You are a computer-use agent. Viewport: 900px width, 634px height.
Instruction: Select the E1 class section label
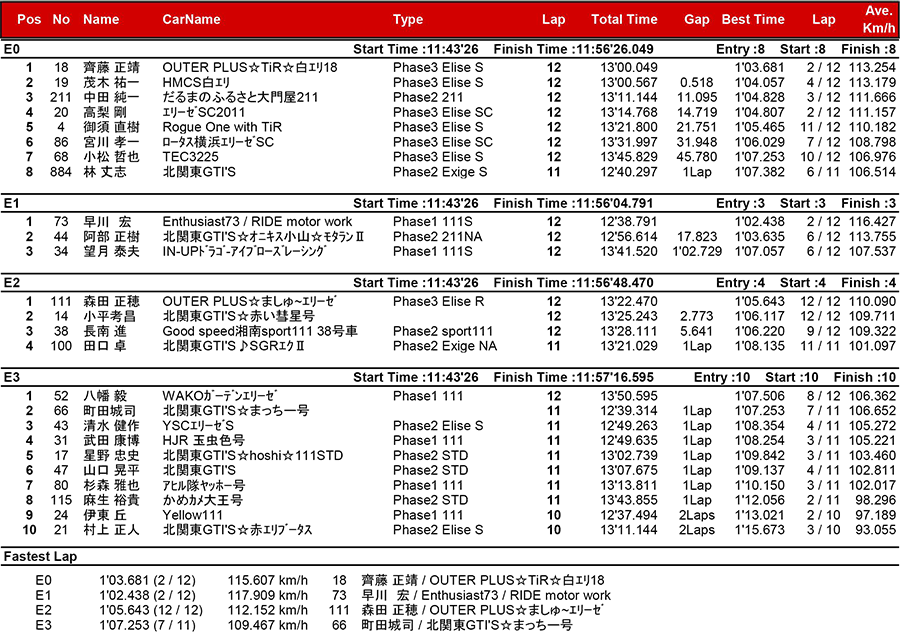click(x=11, y=204)
